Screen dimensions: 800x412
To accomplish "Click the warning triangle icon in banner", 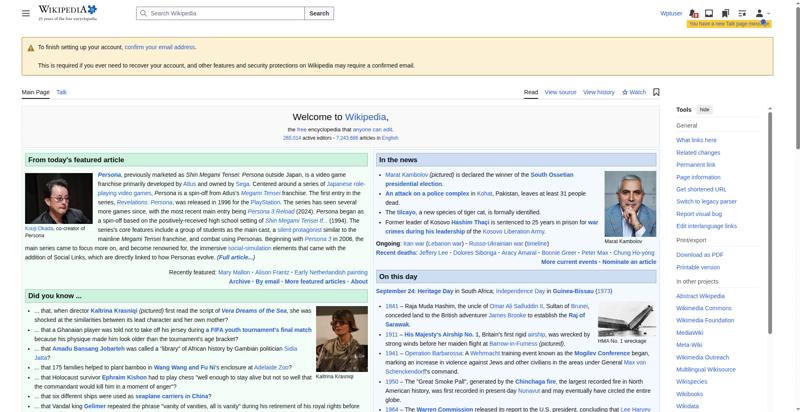I will tap(31, 48).
